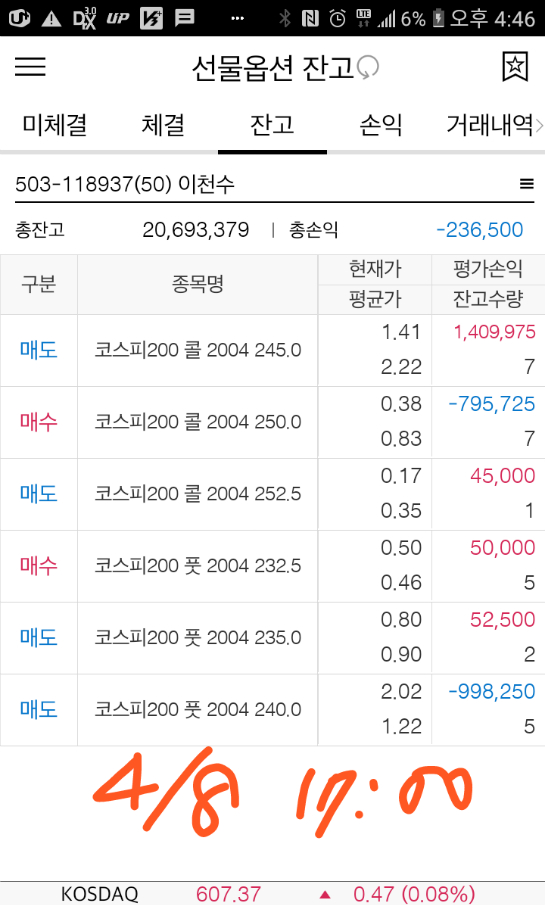Tap the refresh icon beside the title
The image size is (545, 905).
point(368,68)
